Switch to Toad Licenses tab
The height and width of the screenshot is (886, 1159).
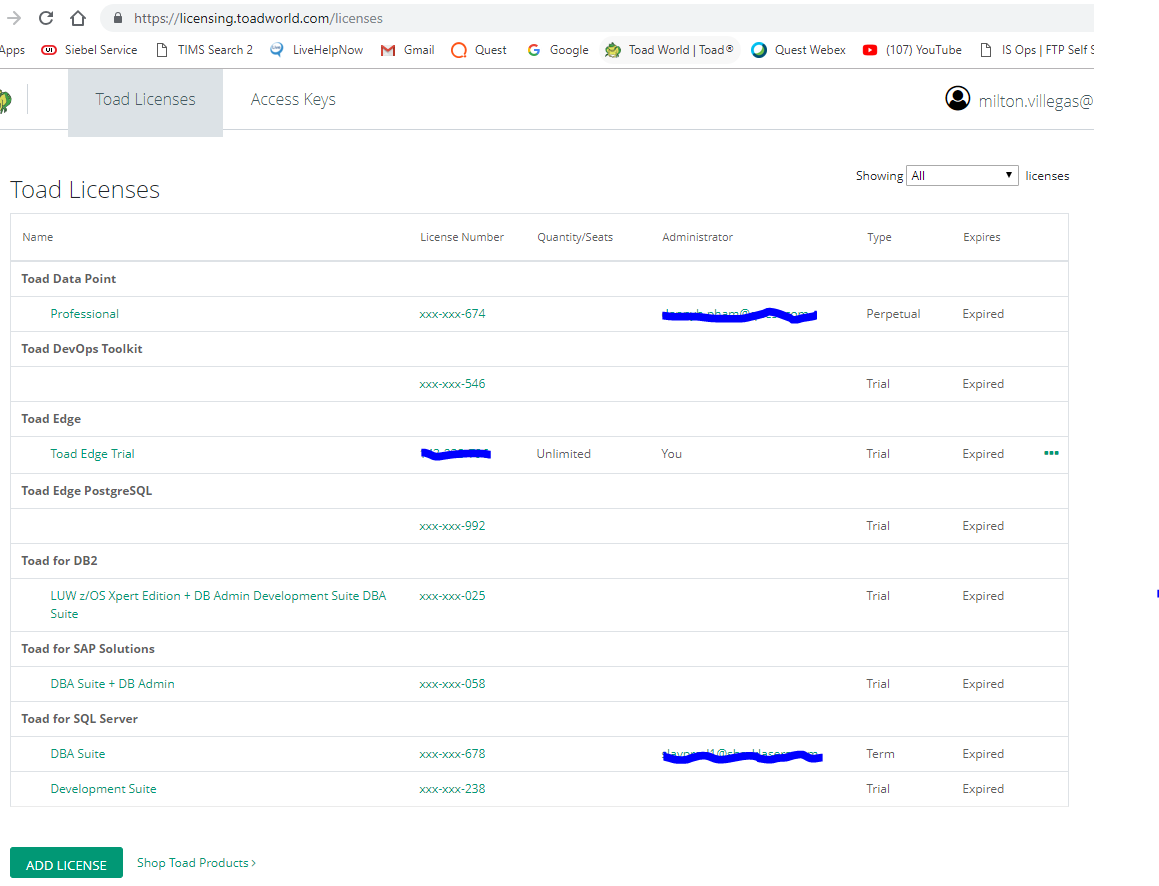coord(145,102)
